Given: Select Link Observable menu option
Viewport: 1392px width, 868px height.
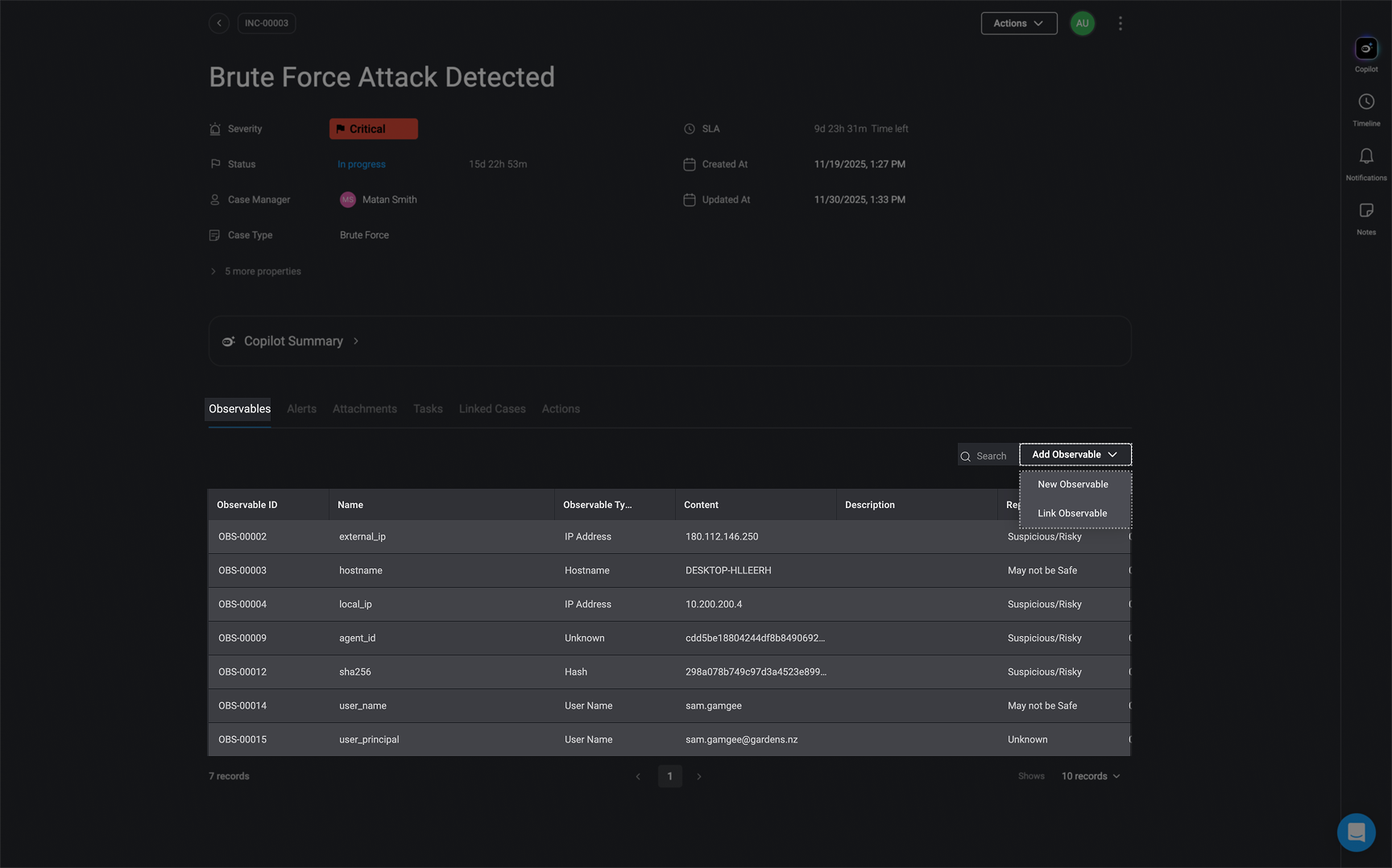Looking at the screenshot, I should pos(1071,514).
